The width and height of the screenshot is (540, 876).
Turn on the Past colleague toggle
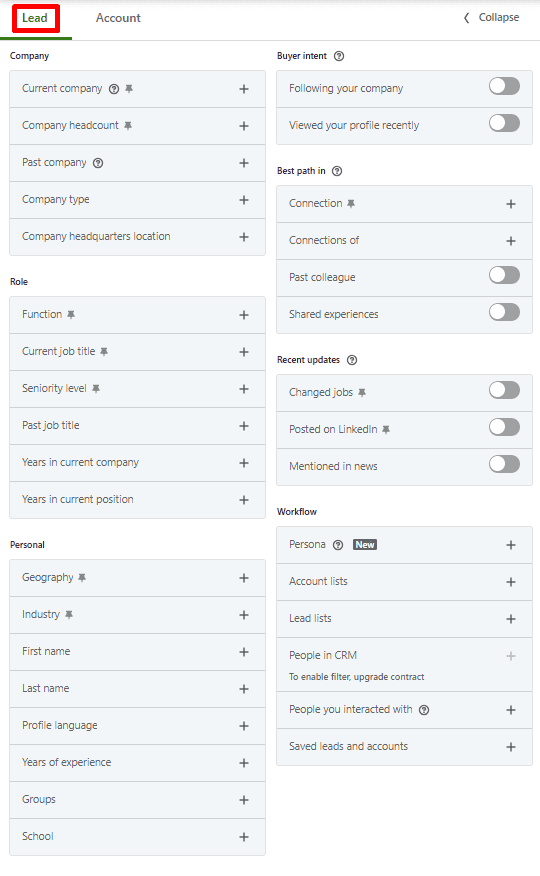tap(504, 275)
